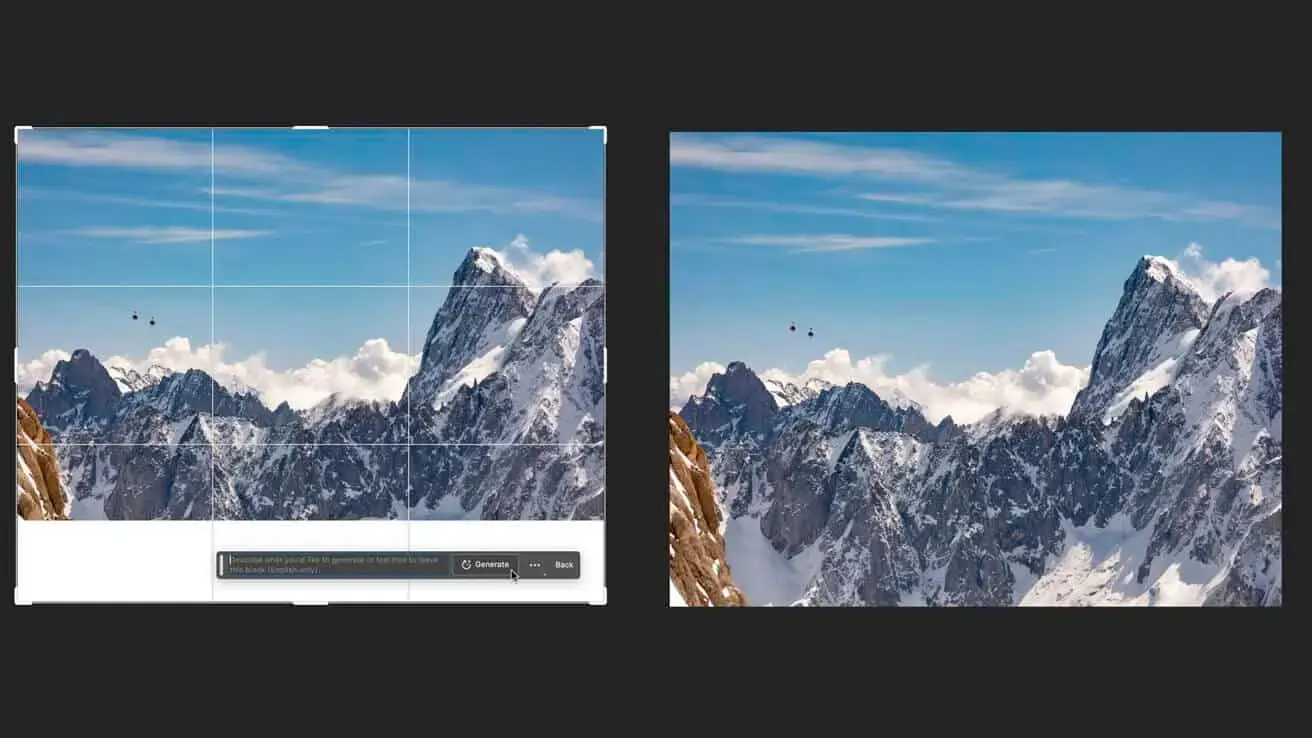
Task: Select the top-center crop edge handle
Action: pyautogui.click(x=310, y=128)
